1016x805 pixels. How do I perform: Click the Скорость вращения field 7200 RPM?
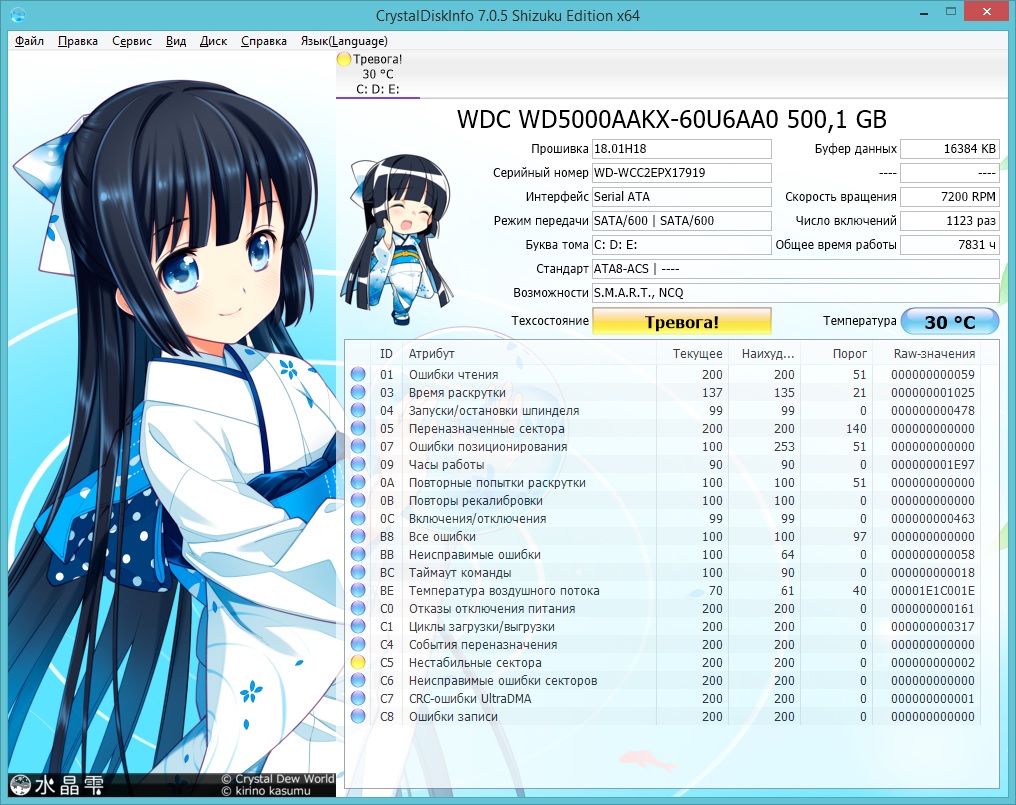[950, 196]
